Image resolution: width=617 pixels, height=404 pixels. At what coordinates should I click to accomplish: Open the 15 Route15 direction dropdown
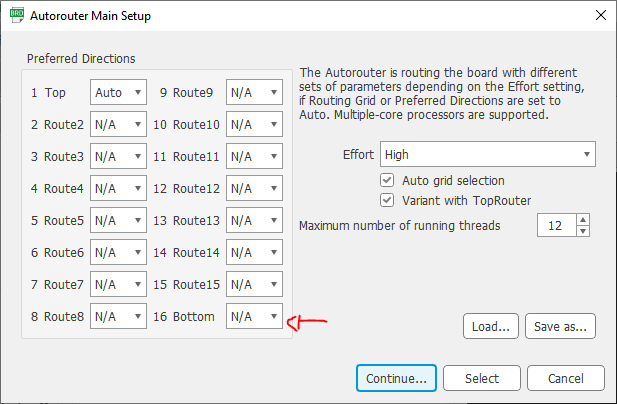pyautogui.click(x=254, y=284)
